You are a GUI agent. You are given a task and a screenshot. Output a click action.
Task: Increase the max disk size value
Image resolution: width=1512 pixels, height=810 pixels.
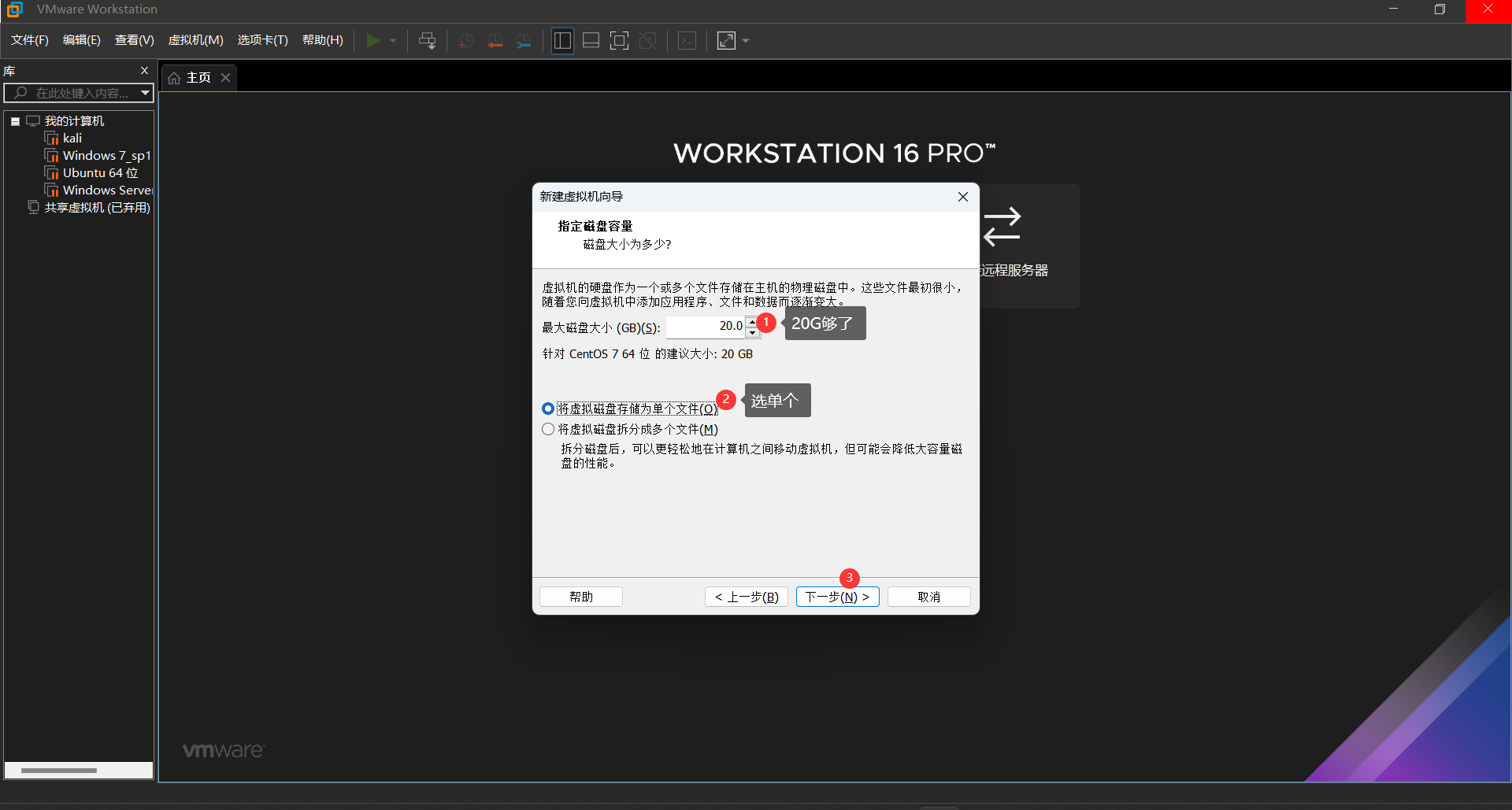point(753,321)
